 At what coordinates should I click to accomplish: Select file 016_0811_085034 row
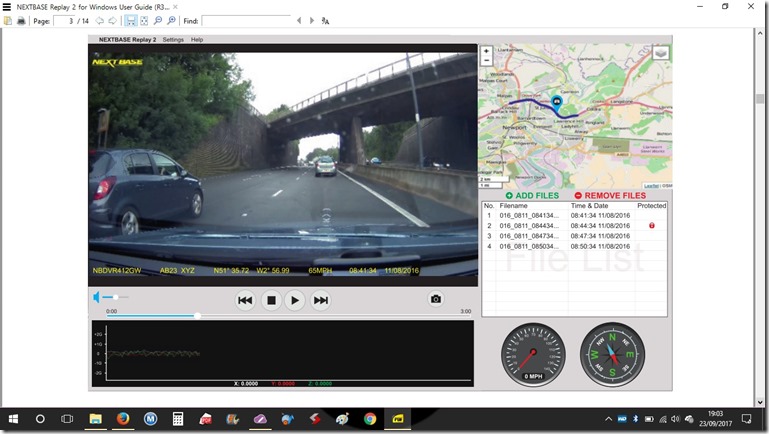click(574, 246)
